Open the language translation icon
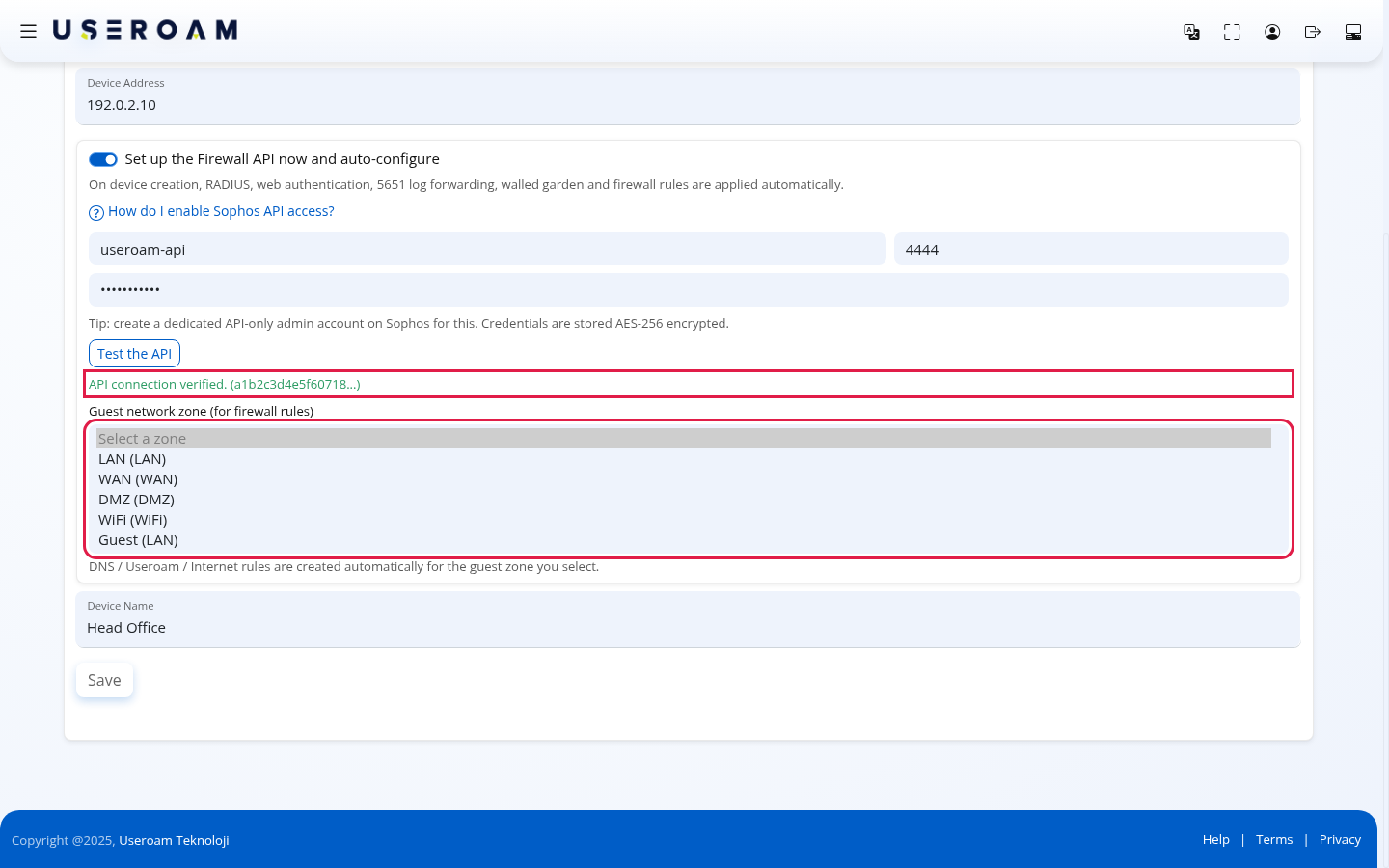Image resolution: width=1389 pixels, height=868 pixels. (x=1191, y=32)
